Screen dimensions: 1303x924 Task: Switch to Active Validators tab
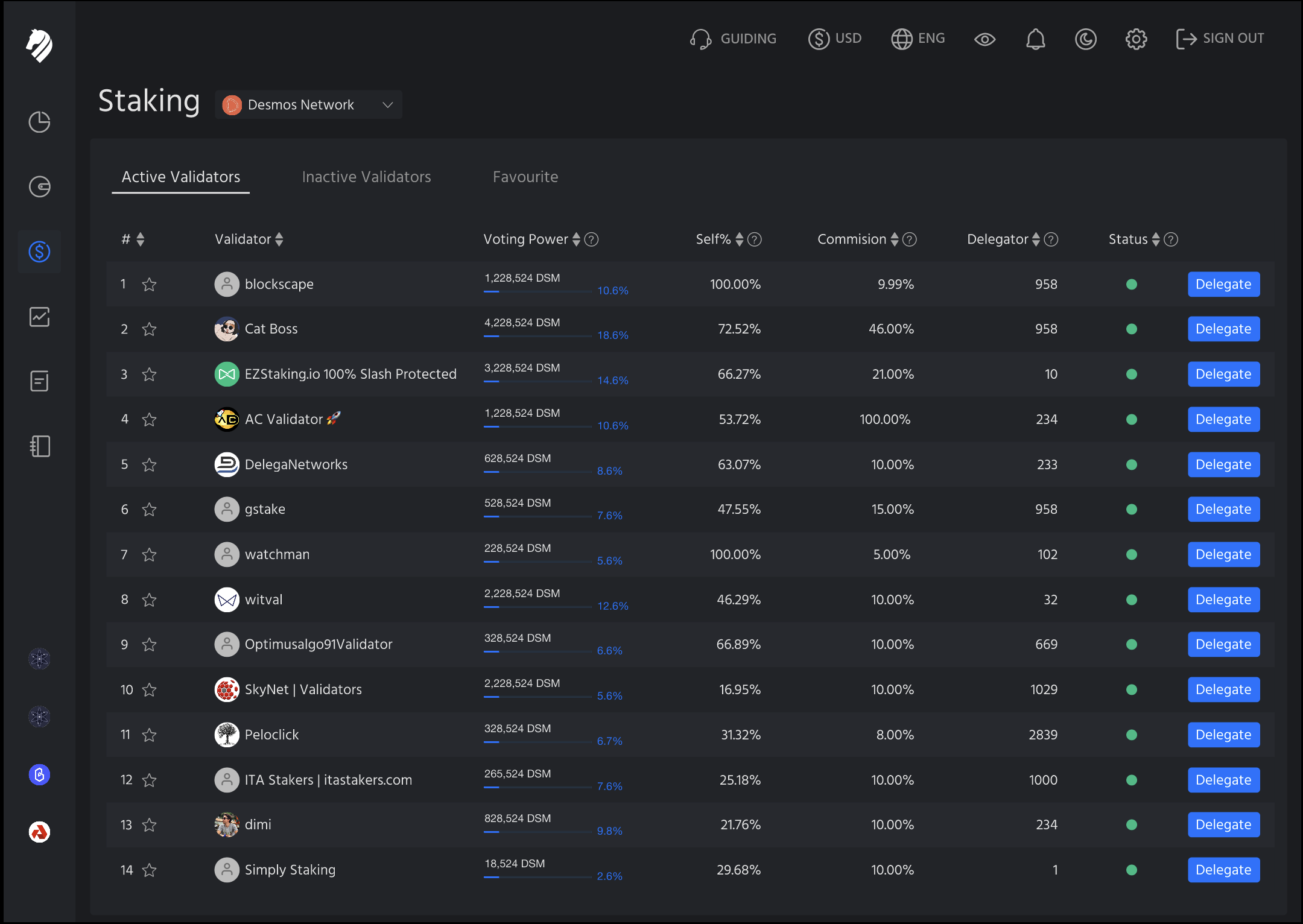click(x=181, y=177)
